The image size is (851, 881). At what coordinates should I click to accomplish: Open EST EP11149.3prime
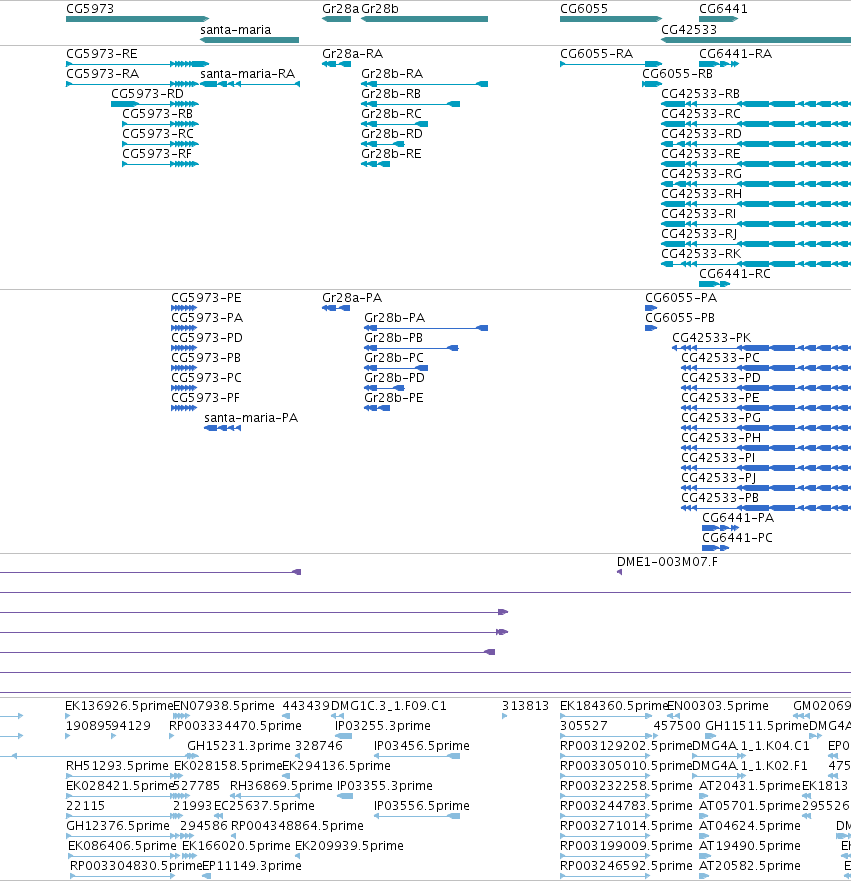[252, 866]
